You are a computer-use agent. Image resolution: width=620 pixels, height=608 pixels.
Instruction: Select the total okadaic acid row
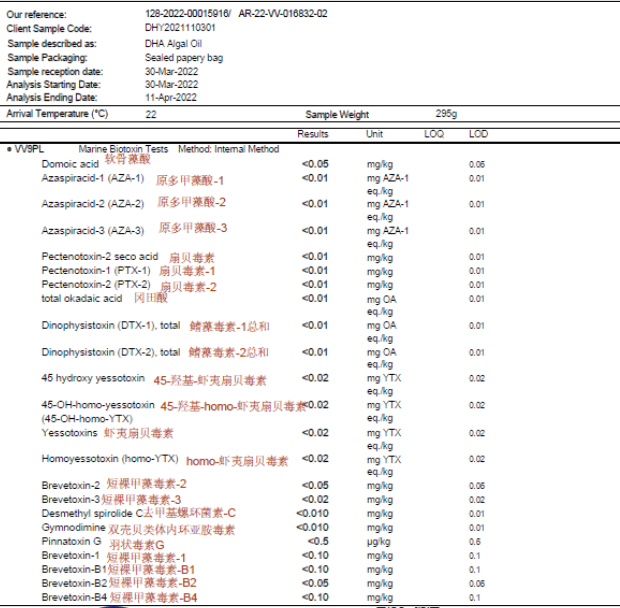pos(81,299)
